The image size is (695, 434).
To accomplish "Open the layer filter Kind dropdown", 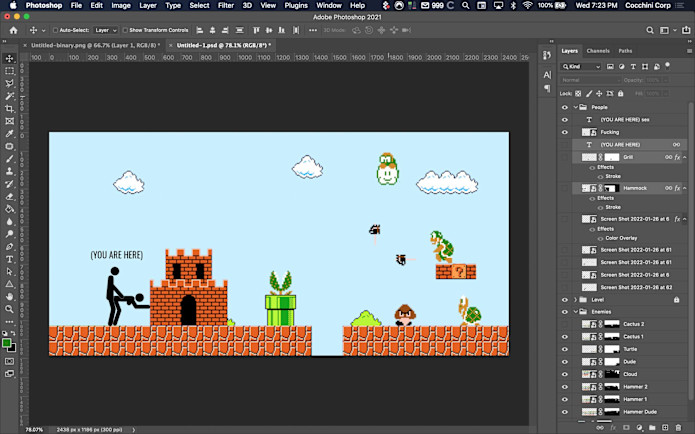I will click(581, 66).
